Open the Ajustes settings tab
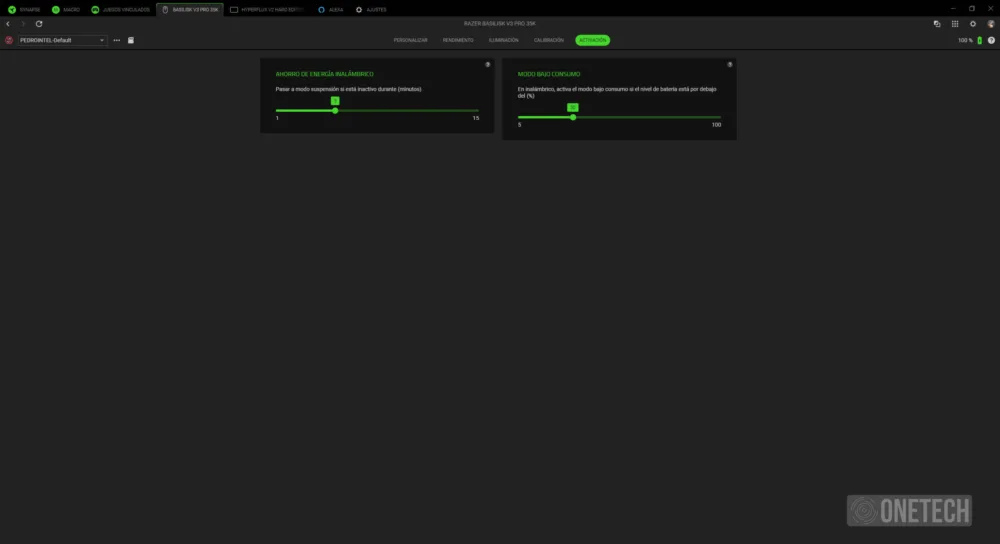The width and height of the screenshot is (1000, 544). point(371,10)
